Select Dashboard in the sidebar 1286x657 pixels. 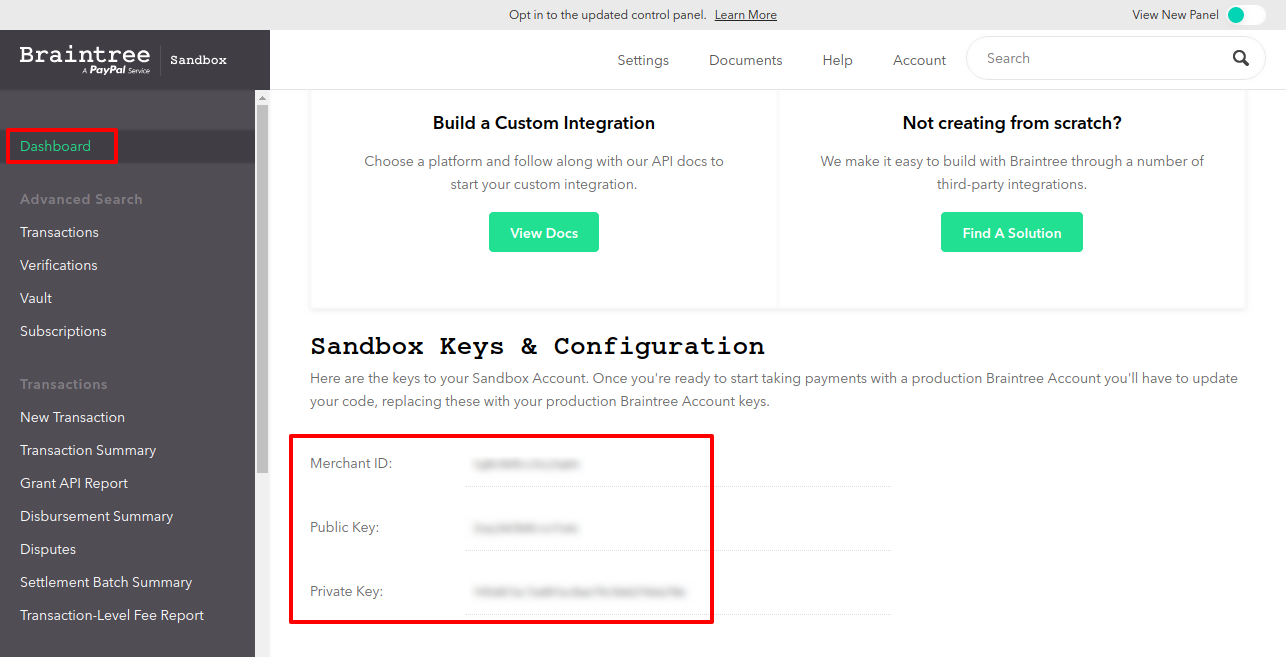[x=55, y=146]
